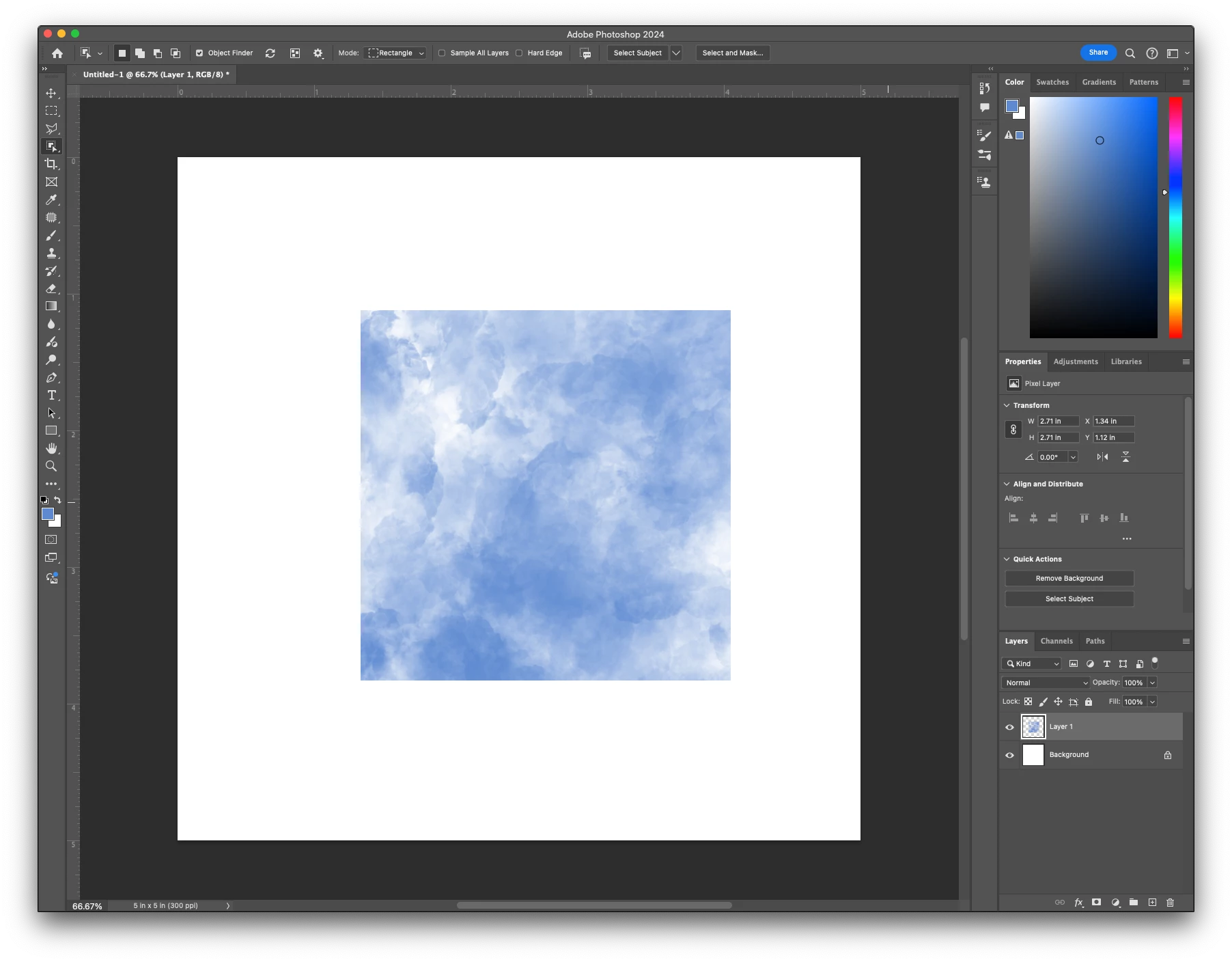Select the Horizontal Type tool
Viewport: 1232px width, 962px height.
(51, 395)
